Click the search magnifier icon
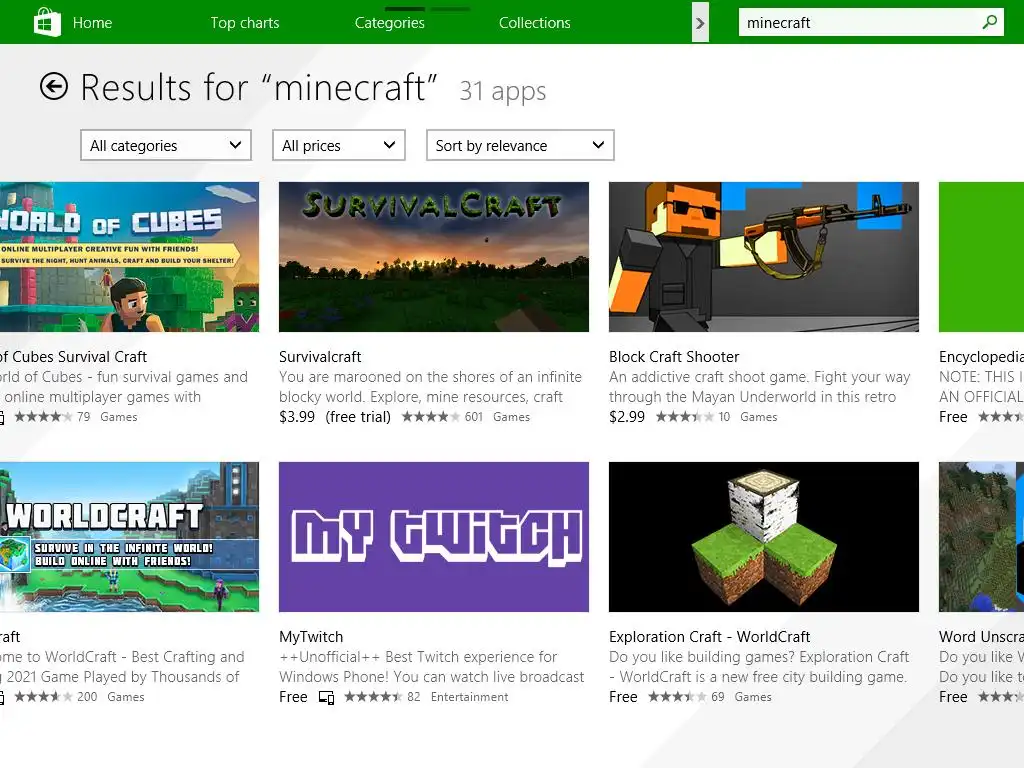The image size is (1024, 768). click(x=989, y=22)
